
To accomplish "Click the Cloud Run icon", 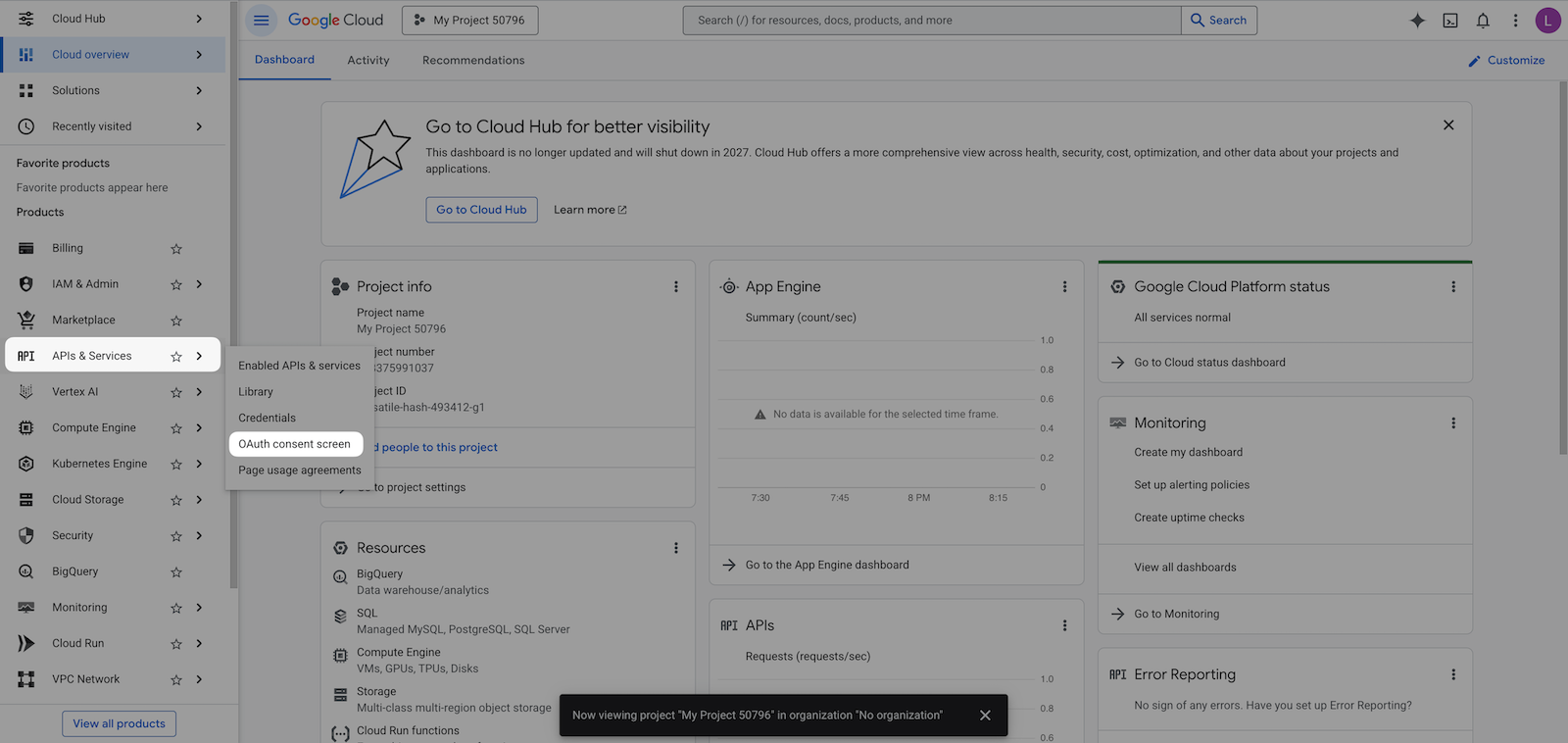I will coord(26,643).
